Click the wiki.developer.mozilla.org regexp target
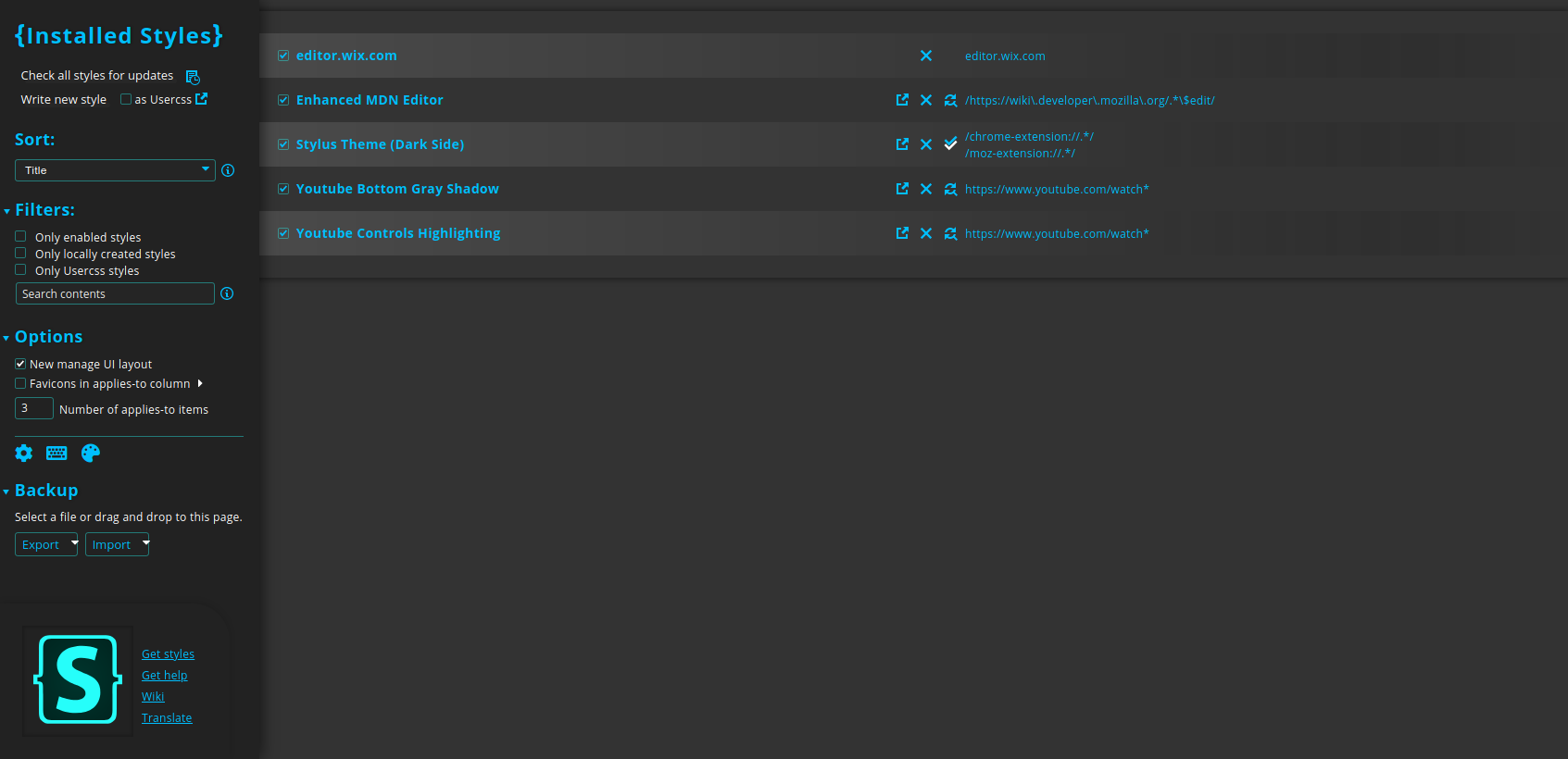The width and height of the screenshot is (1568, 759). pos(1089,100)
